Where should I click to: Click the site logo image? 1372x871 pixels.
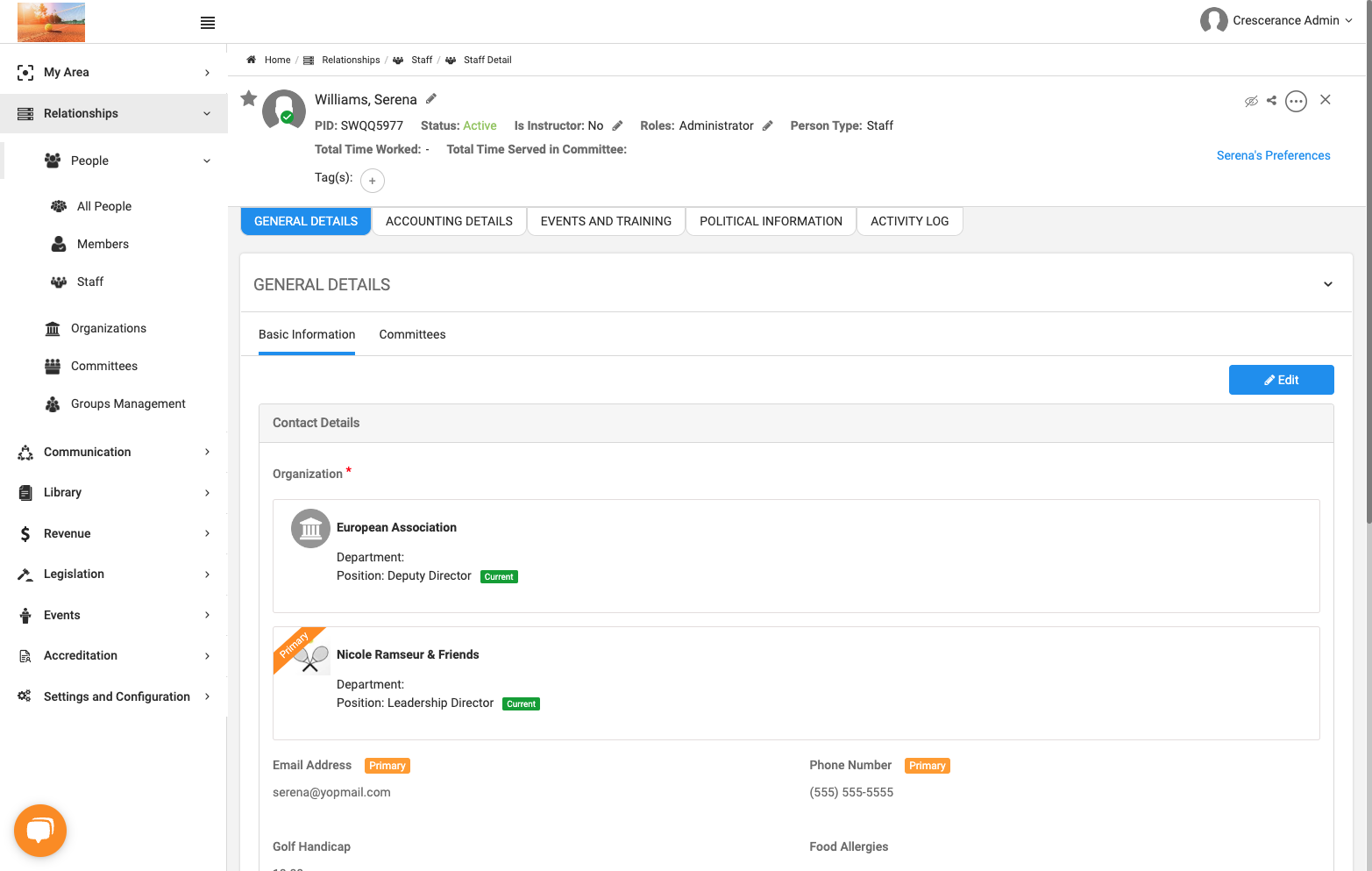51,22
